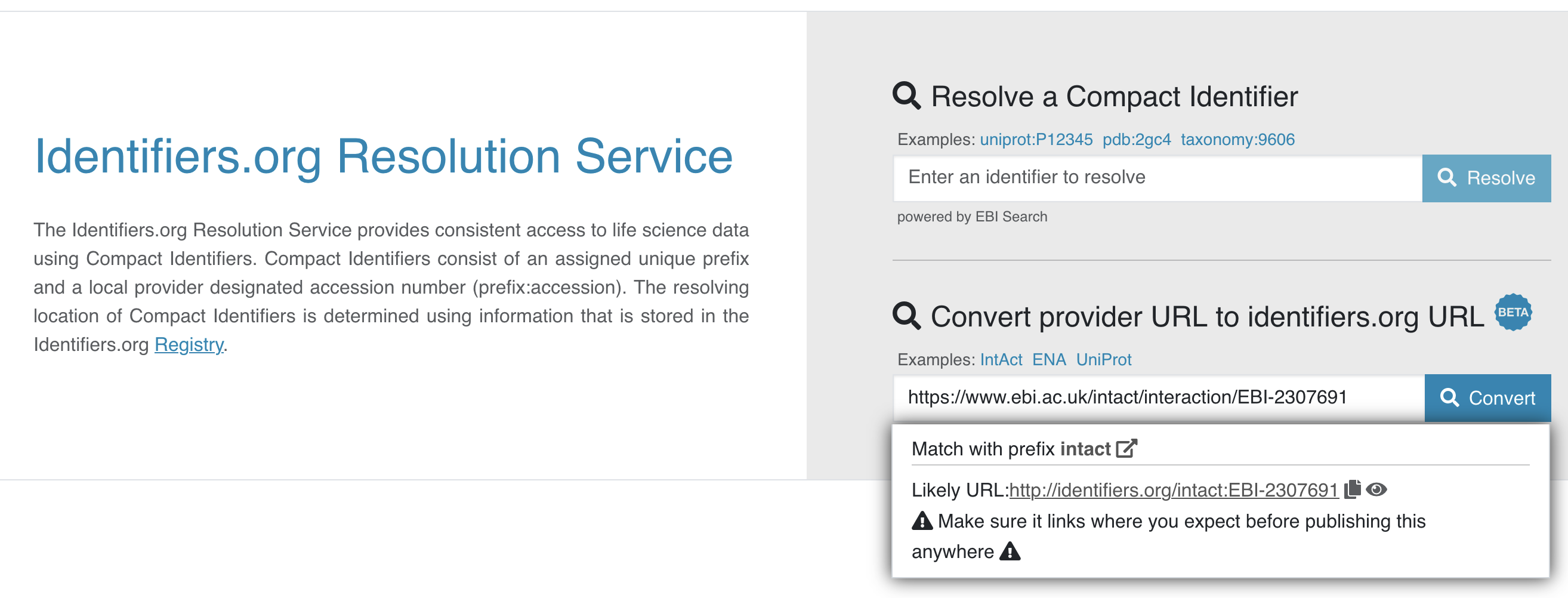This screenshot has width=1568, height=598.
Task: Open the Registry link
Action: coord(189,345)
